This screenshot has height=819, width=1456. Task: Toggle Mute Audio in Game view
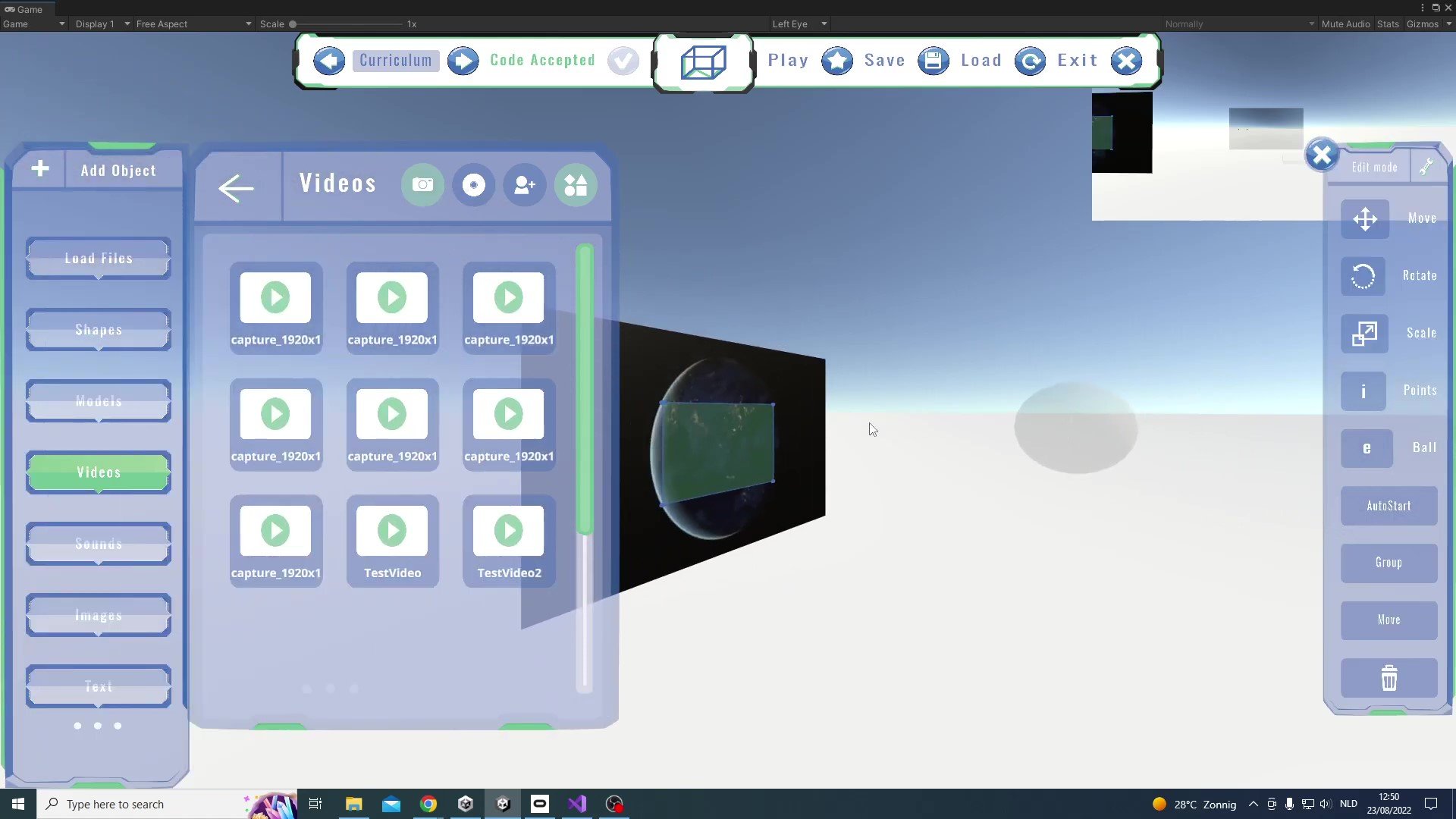pos(1345,24)
